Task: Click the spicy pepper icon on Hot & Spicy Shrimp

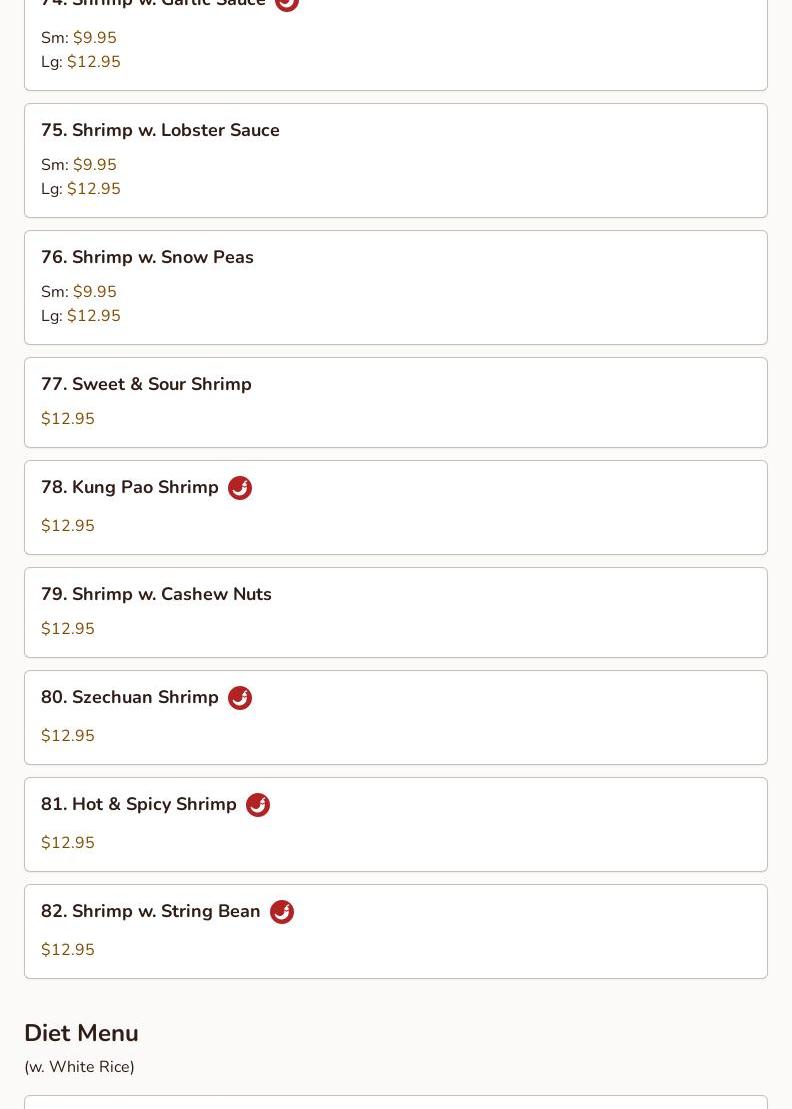Action: (258, 805)
